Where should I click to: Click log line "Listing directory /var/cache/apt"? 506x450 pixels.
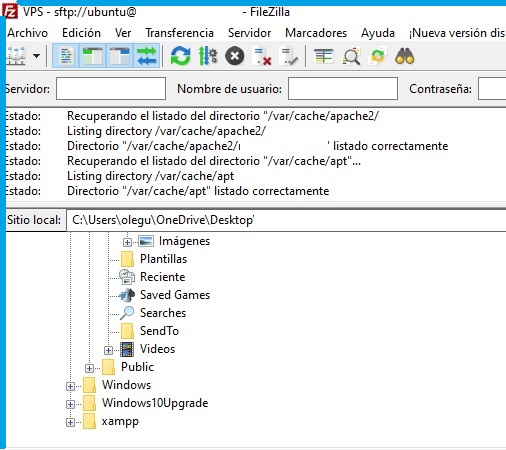click(150, 176)
